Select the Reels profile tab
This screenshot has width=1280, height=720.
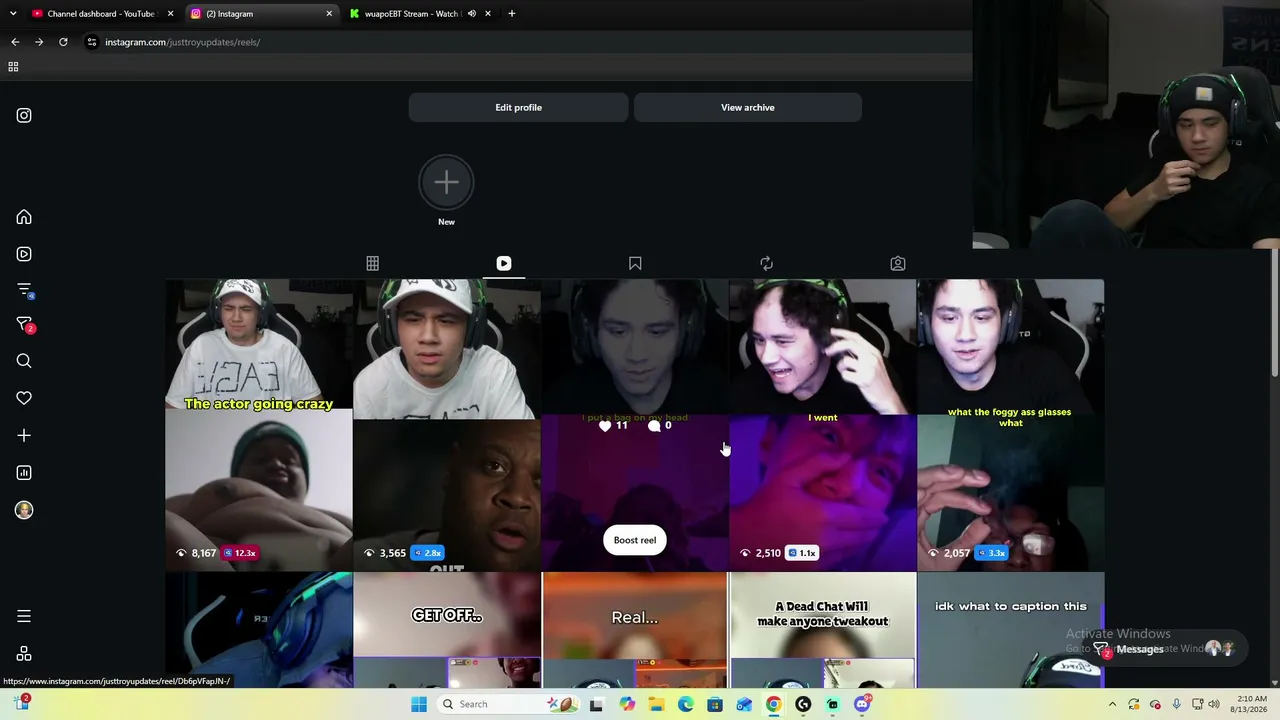tap(504, 263)
